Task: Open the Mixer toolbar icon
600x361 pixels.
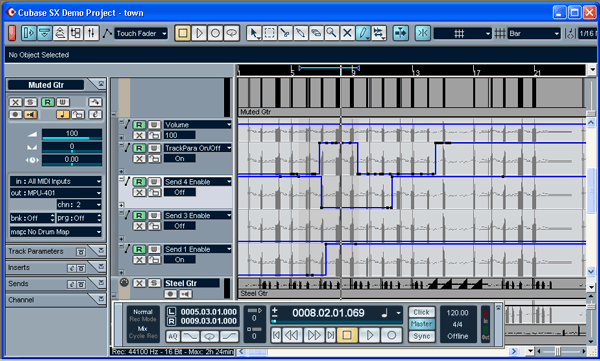Action: click(x=91, y=33)
